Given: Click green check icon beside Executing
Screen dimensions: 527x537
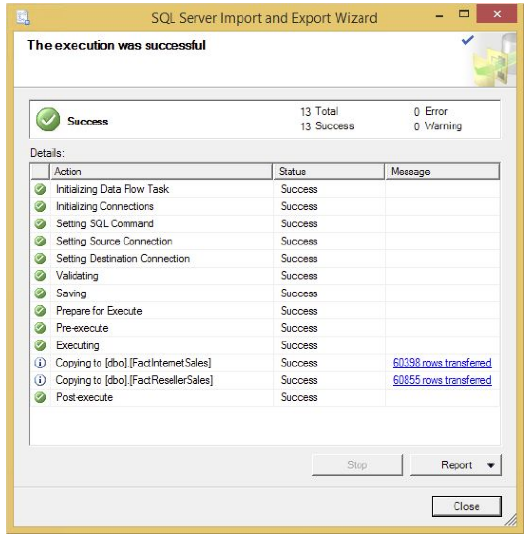Looking at the screenshot, I should click(40, 345).
